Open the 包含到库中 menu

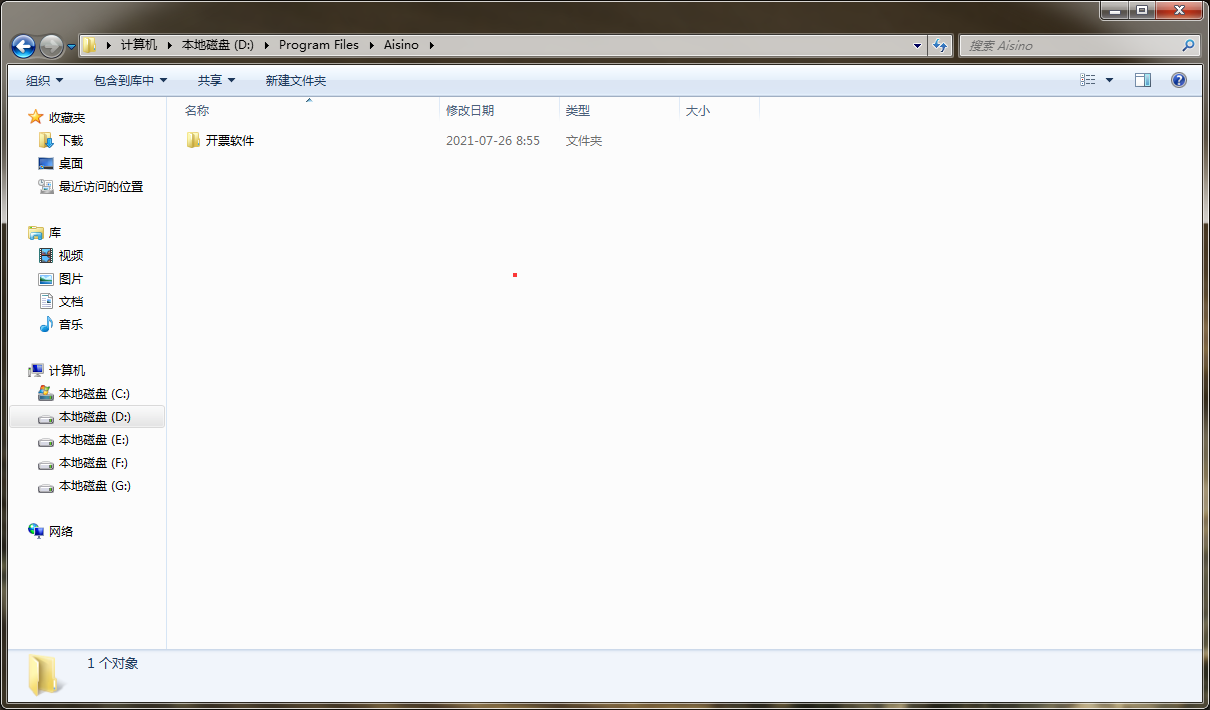tap(130, 80)
